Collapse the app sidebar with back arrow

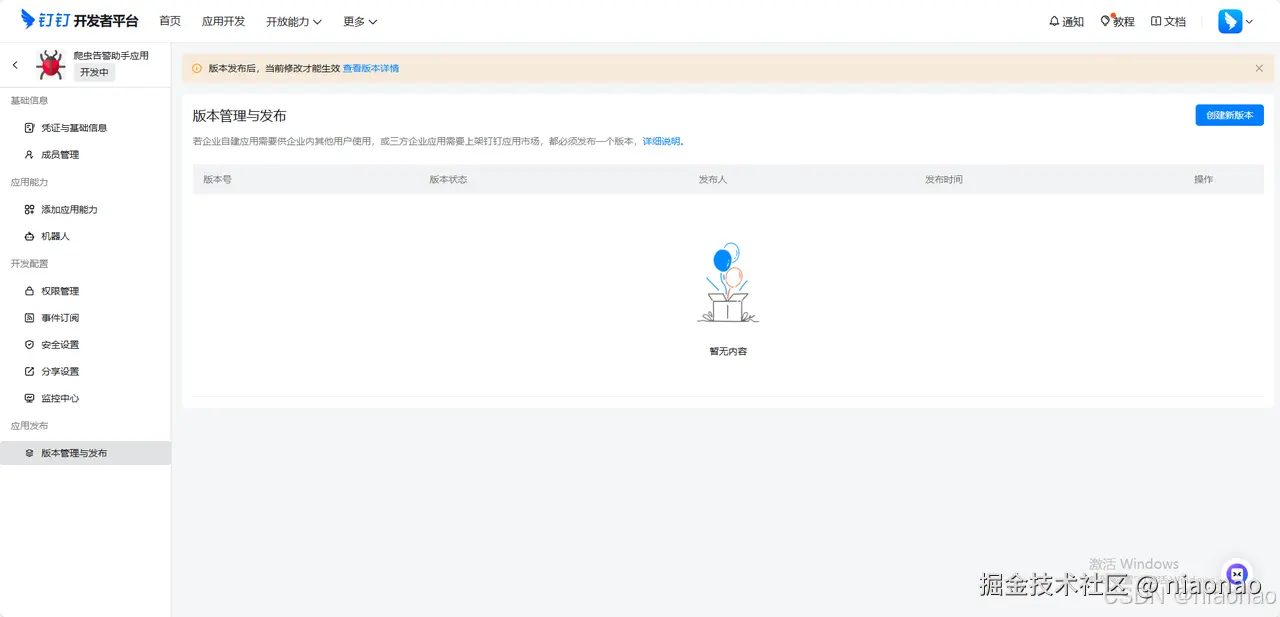(x=14, y=64)
